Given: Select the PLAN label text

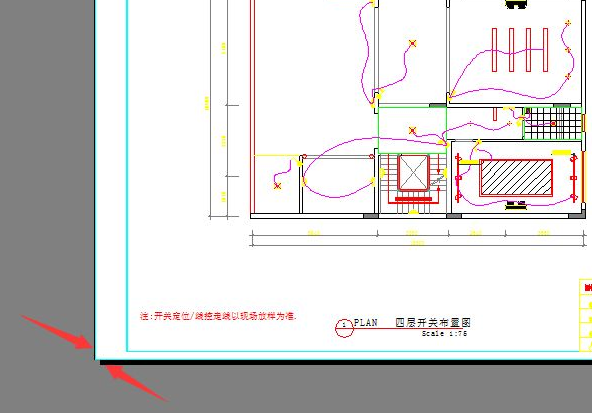Looking at the screenshot, I should [x=365, y=323].
